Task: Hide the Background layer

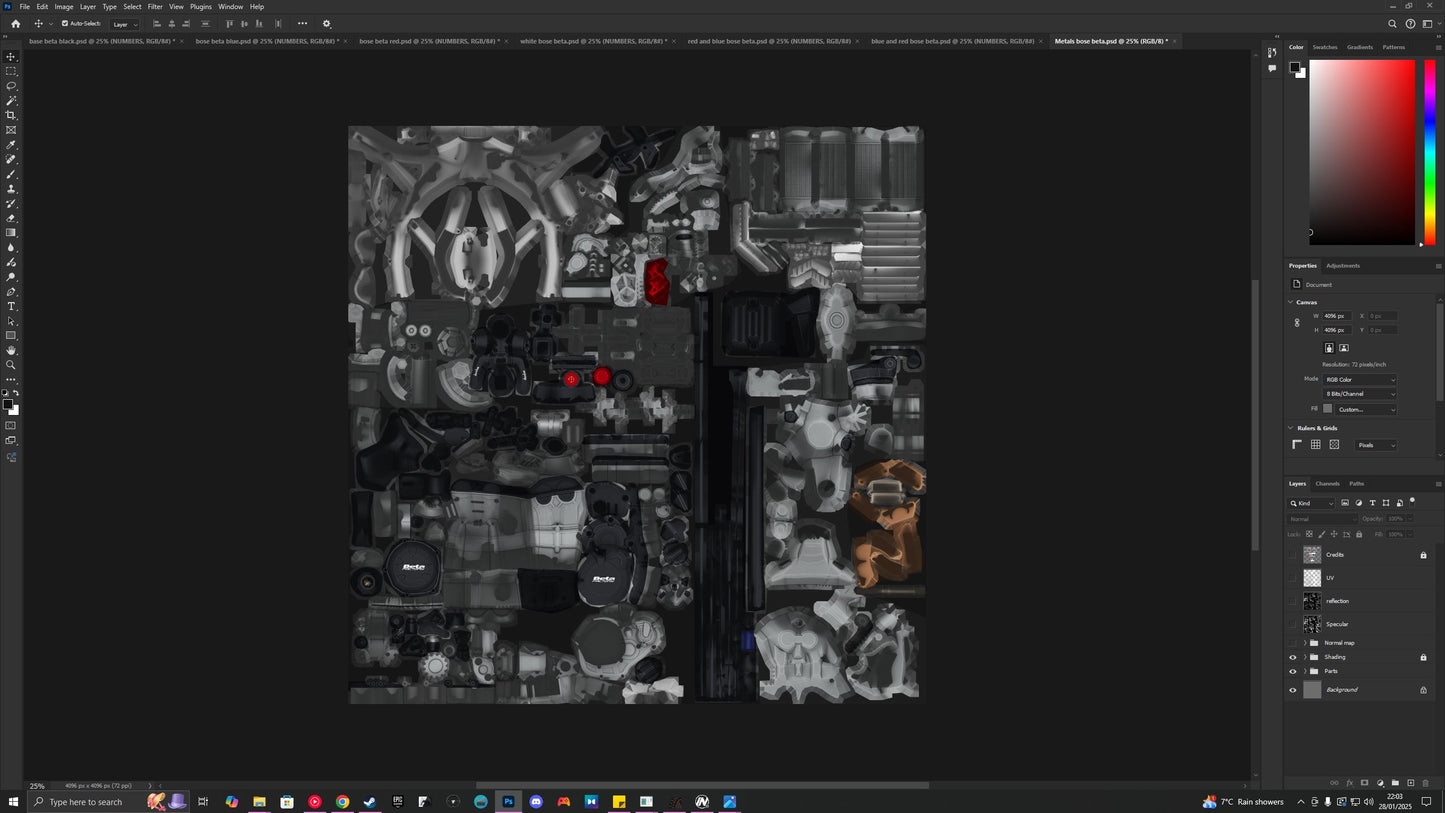Action: click(1292, 690)
